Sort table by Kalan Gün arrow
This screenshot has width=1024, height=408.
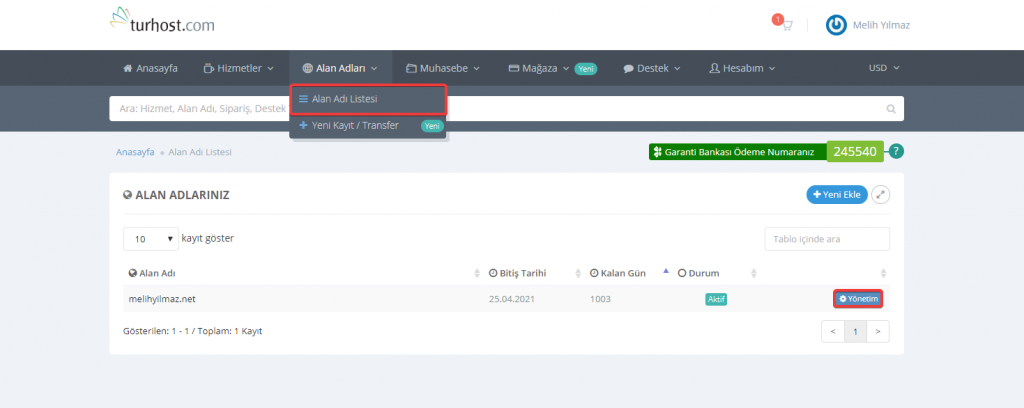tap(667, 272)
